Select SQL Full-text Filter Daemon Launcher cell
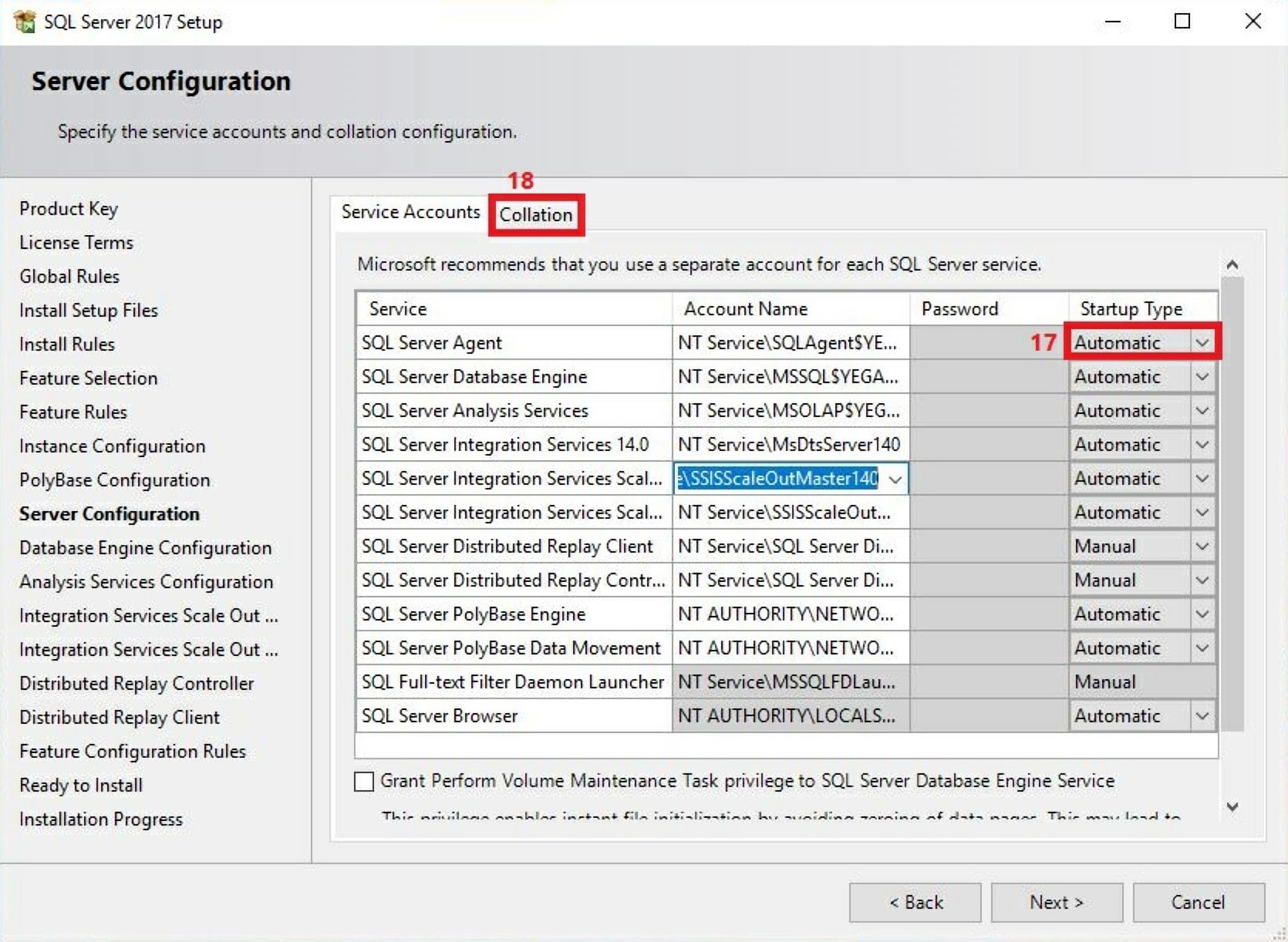Viewport: 1288px width, 942px height. point(514,682)
